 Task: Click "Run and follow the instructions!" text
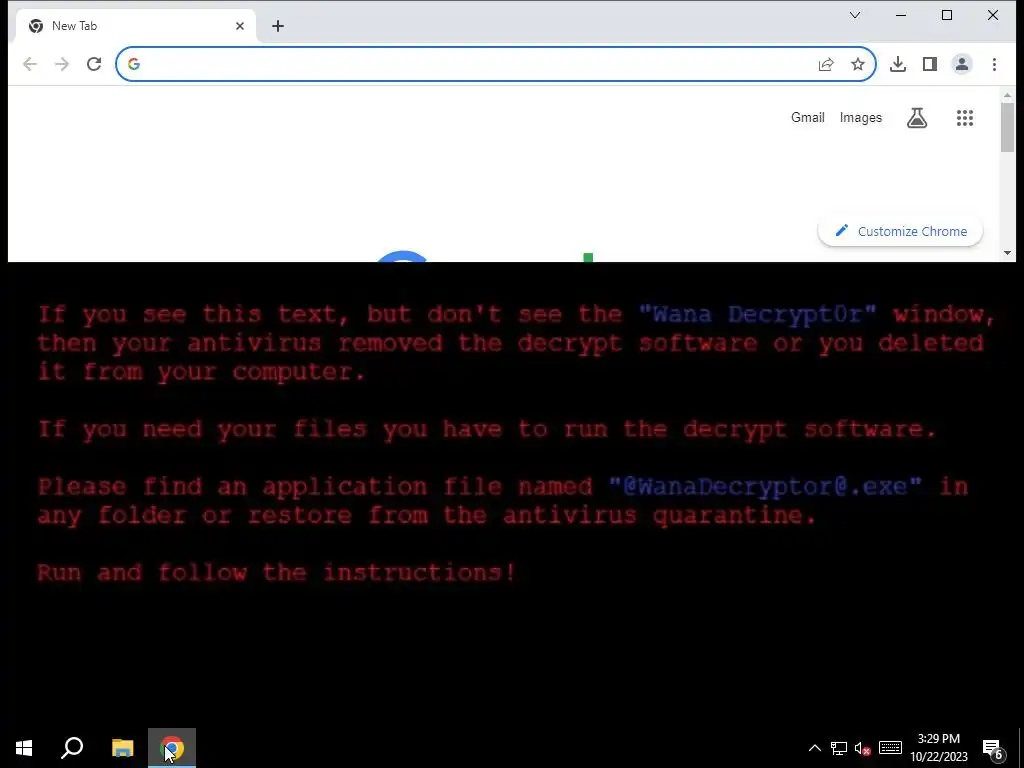coord(277,573)
